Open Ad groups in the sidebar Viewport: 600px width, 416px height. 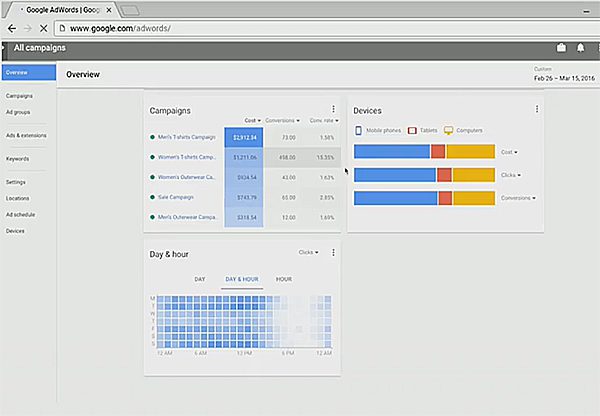coord(18,112)
